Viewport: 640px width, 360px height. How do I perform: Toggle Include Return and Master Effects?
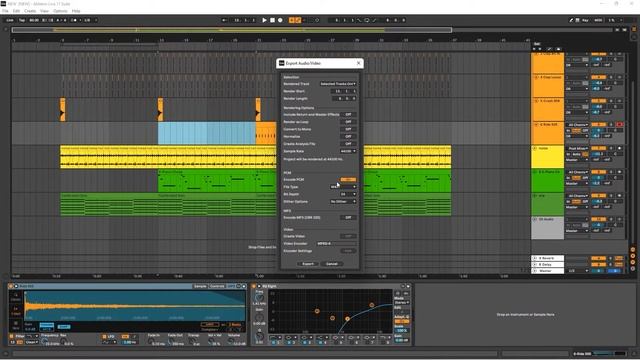(x=348, y=114)
